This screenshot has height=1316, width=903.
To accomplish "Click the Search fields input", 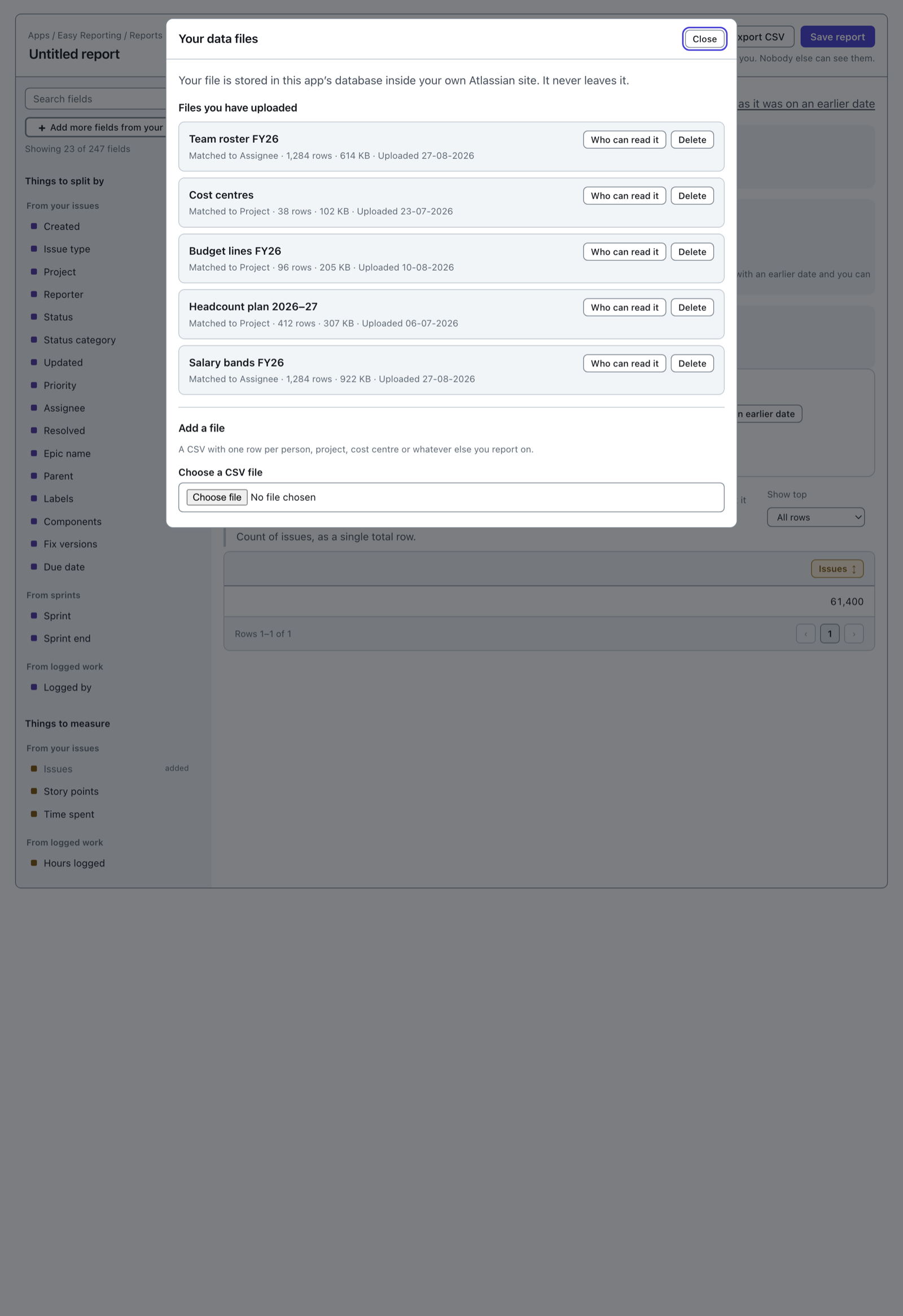I will (97, 99).
